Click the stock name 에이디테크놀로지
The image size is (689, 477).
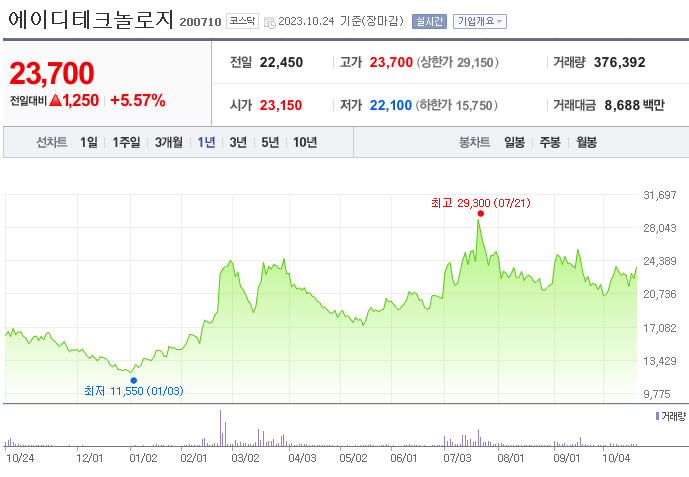(x=91, y=20)
